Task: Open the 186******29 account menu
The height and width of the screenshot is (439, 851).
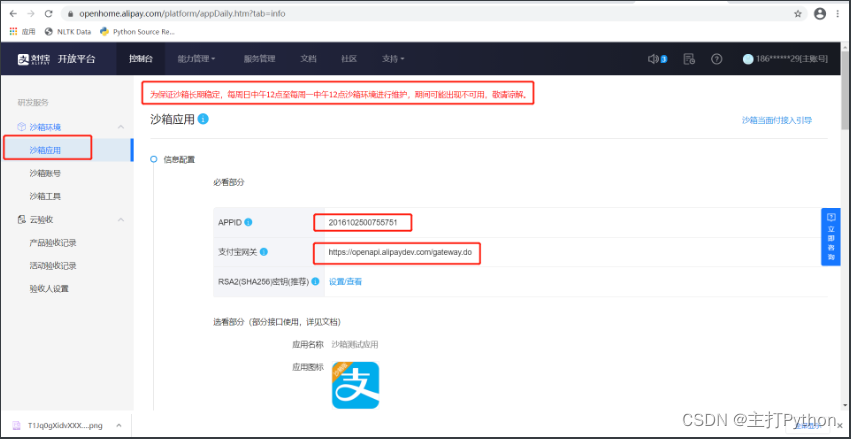Action: pos(785,59)
